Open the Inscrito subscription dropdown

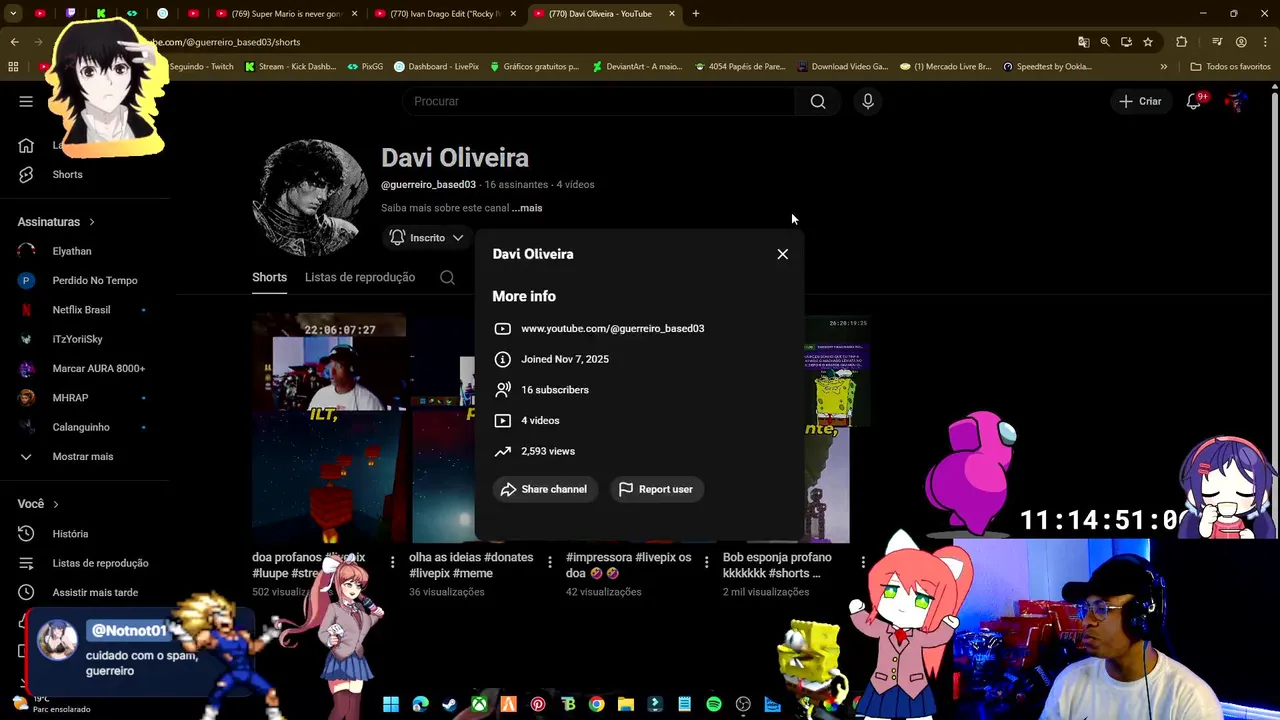pyautogui.click(x=427, y=238)
